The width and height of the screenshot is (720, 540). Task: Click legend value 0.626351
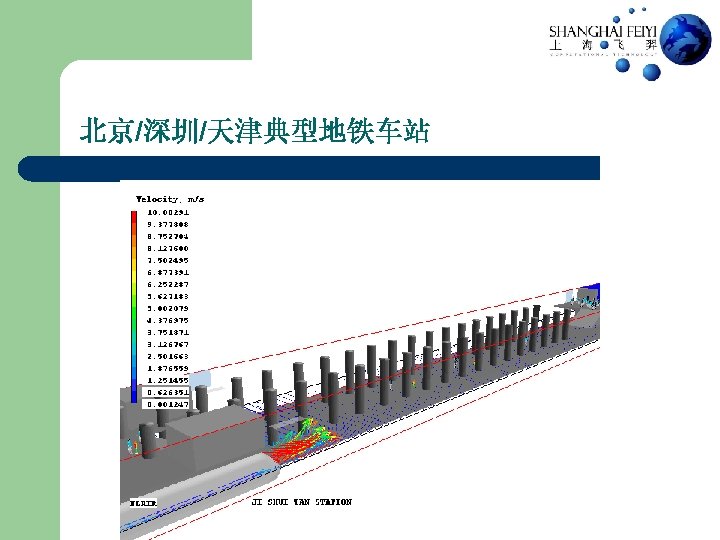(166, 392)
